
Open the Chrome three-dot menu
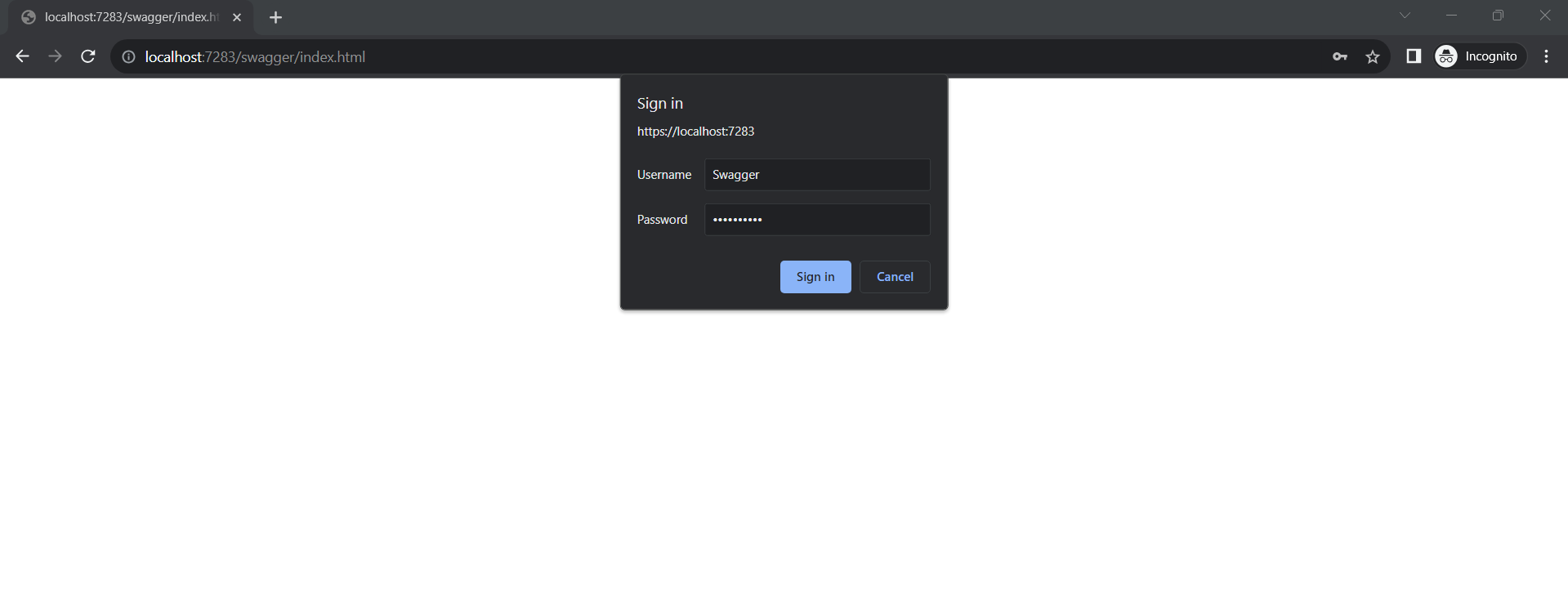pos(1546,56)
